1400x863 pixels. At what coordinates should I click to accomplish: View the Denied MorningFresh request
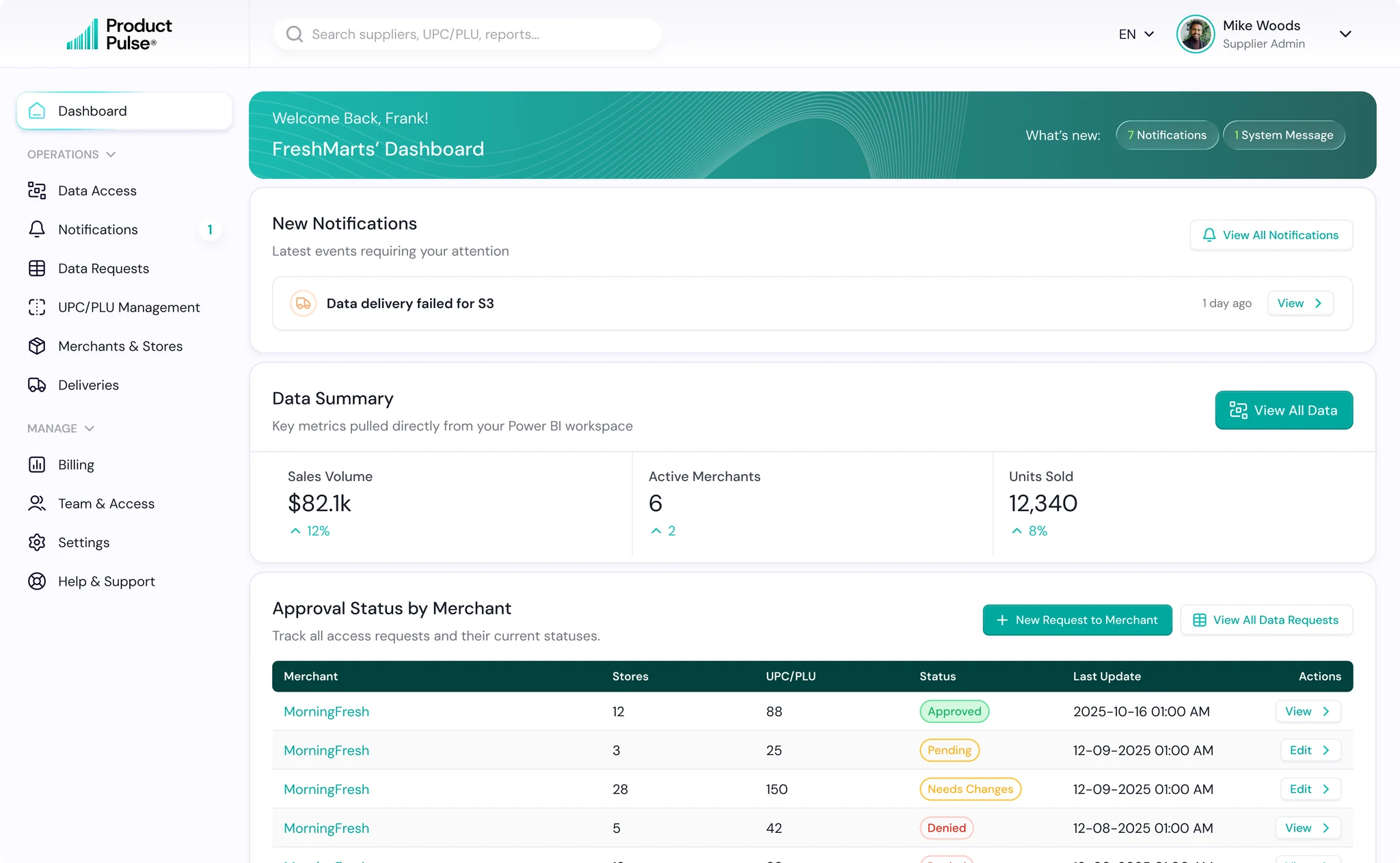[x=1308, y=828]
